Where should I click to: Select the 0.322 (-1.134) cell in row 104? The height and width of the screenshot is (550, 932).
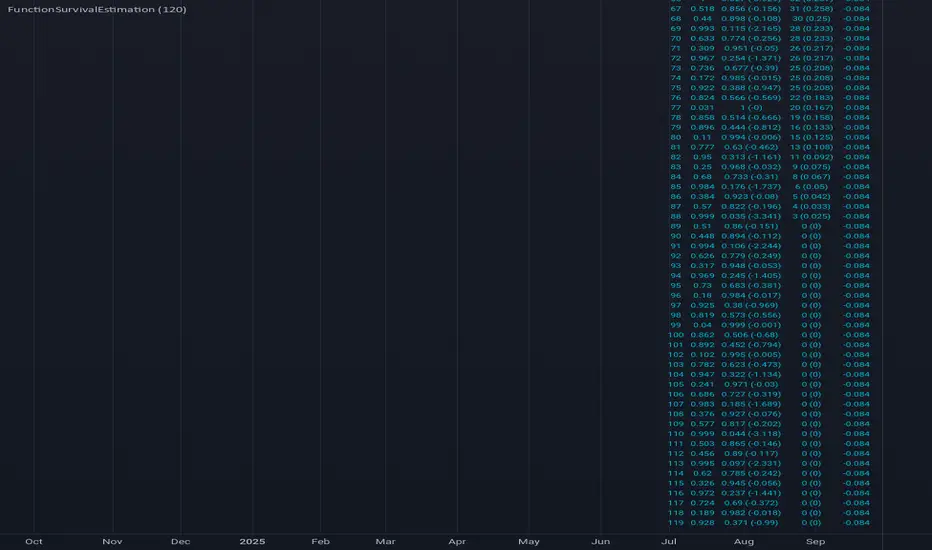751,375
